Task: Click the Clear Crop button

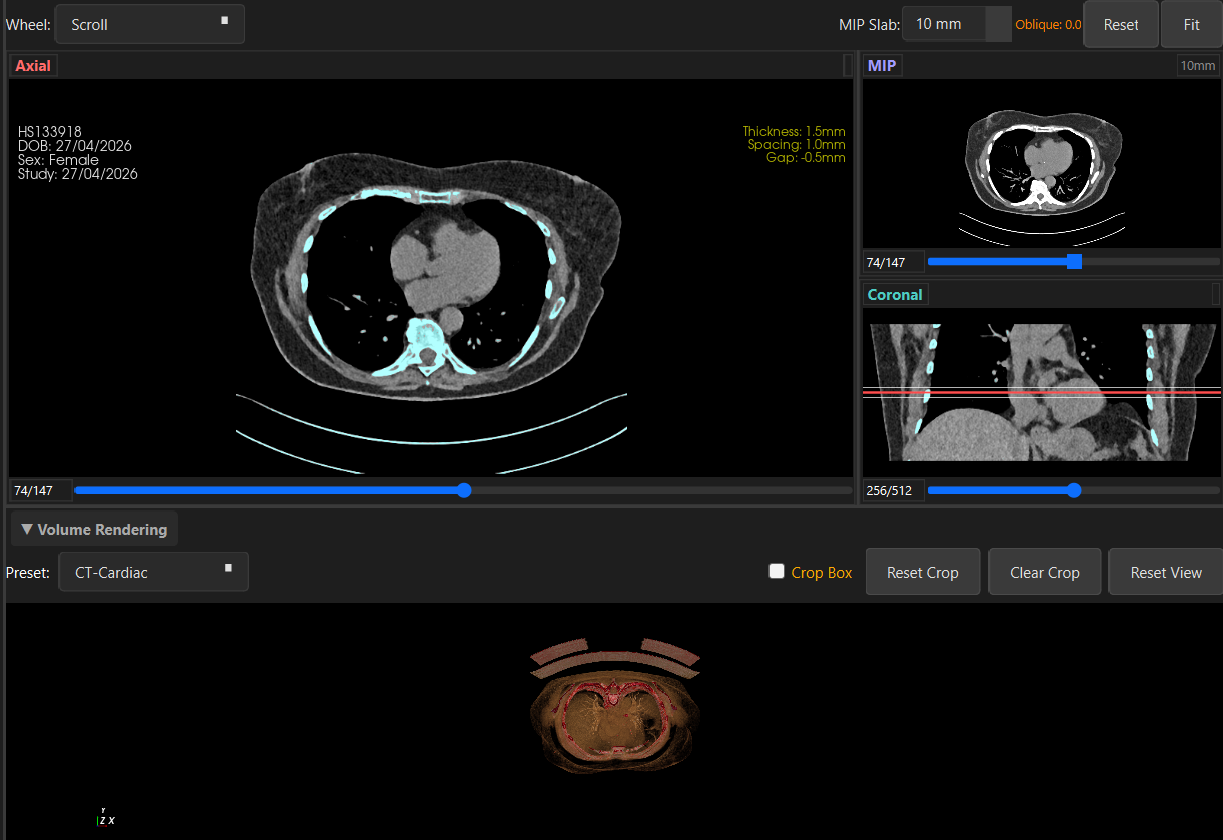Action: (x=1045, y=572)
